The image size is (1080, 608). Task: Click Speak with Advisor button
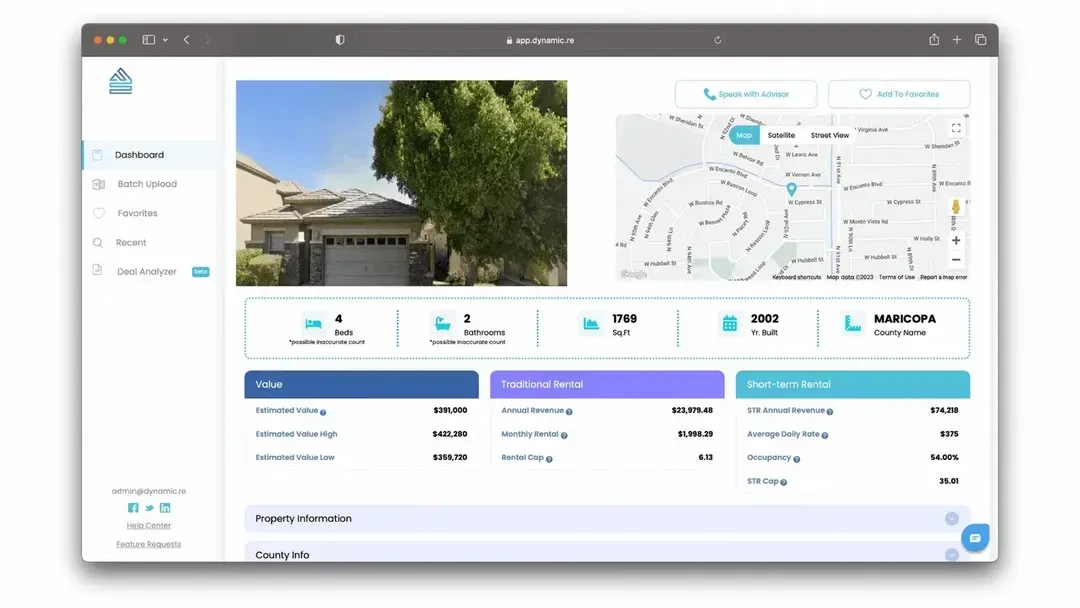(746, 94)
